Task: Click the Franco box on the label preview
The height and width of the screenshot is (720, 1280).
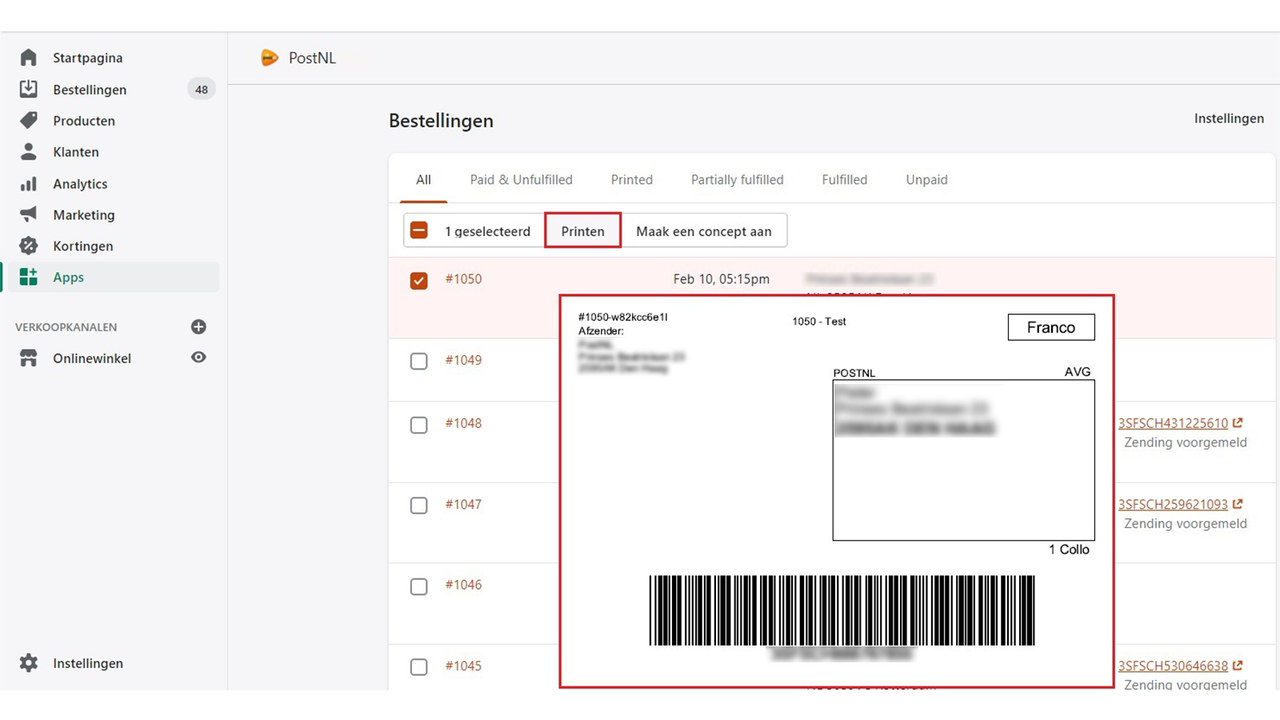Action: pos(1051,327)
